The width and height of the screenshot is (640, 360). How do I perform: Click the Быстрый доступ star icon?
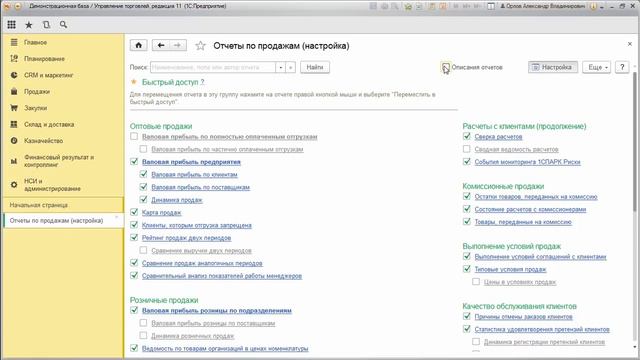click(x=133, y=82)
